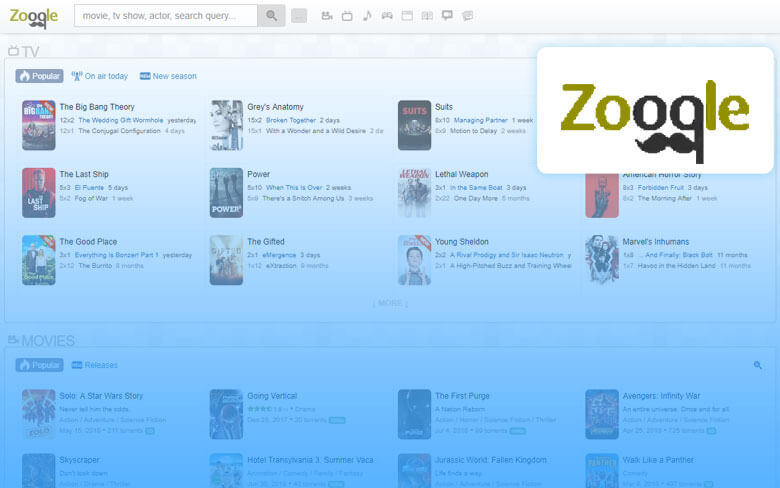
Task: Open episode Motion to Delay
Action: coord(474,131)
